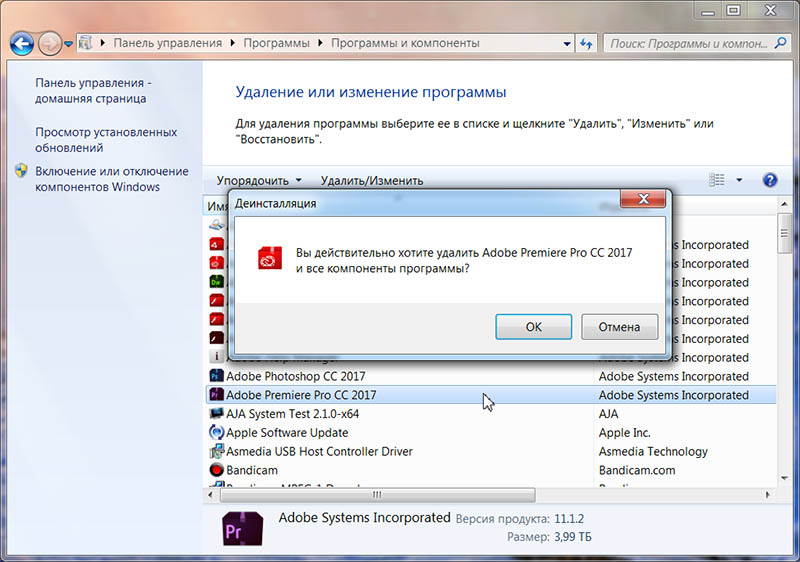Screen dimensions: 800x562
Task: Click shield icon beside Windows components link
Action: pos(21,170)
